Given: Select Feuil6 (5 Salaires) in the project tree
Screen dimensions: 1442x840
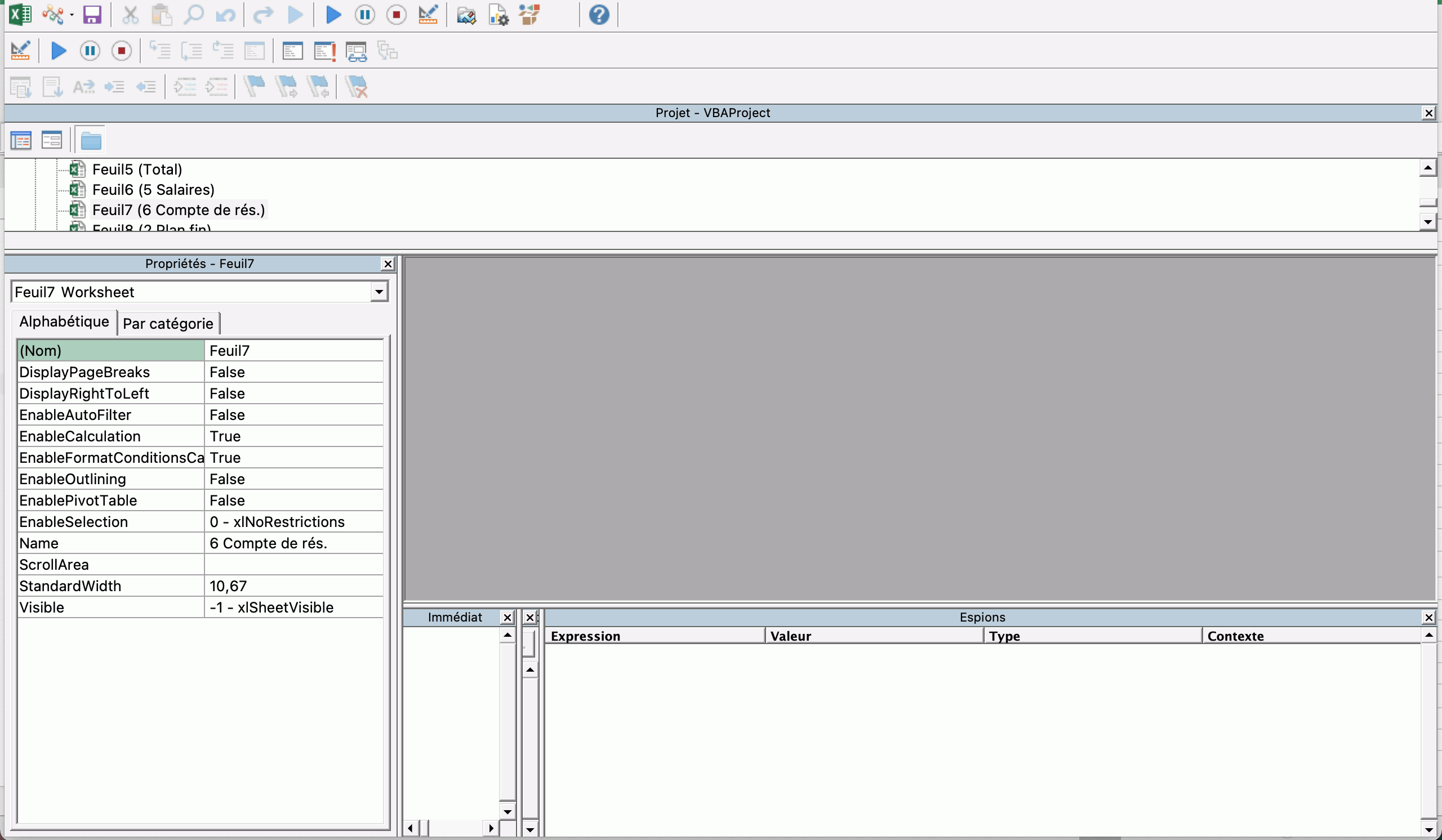Looking at the screenshot, I should coord(153,189).
